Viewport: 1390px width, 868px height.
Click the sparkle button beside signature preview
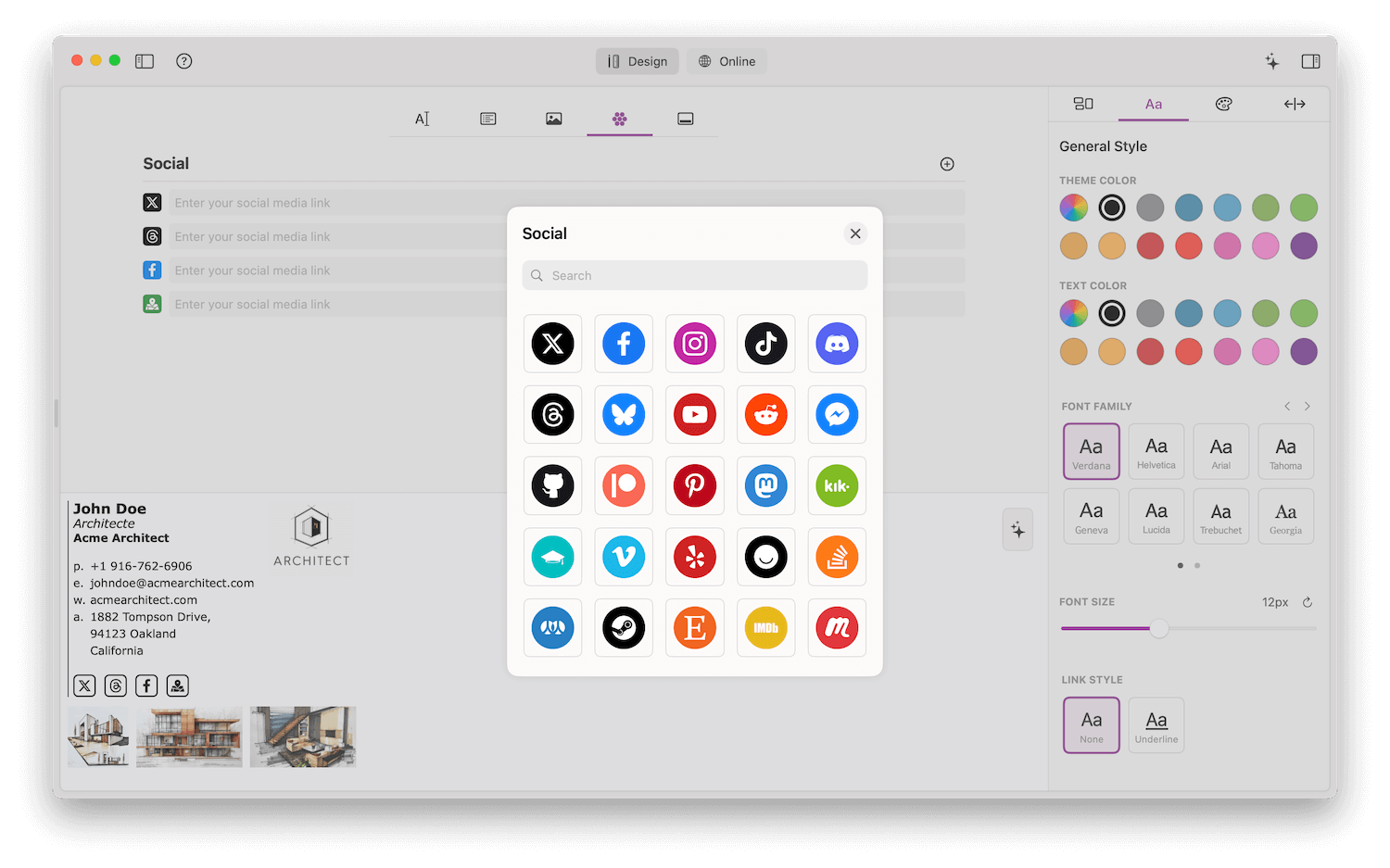coord(1017,530)
